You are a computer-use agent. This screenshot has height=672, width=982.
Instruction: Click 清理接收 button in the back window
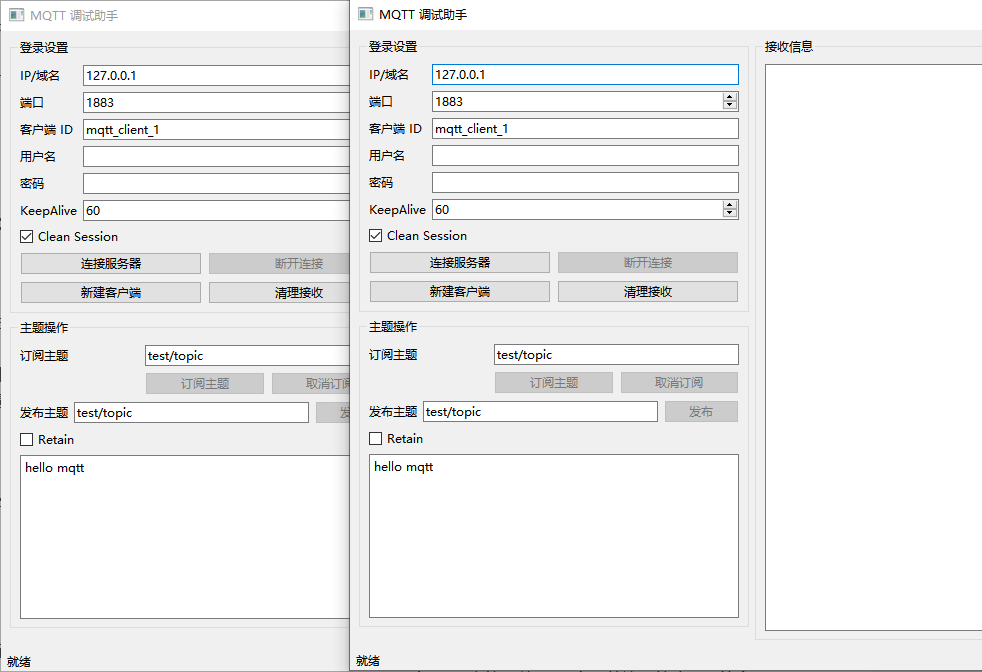(279, 292)
